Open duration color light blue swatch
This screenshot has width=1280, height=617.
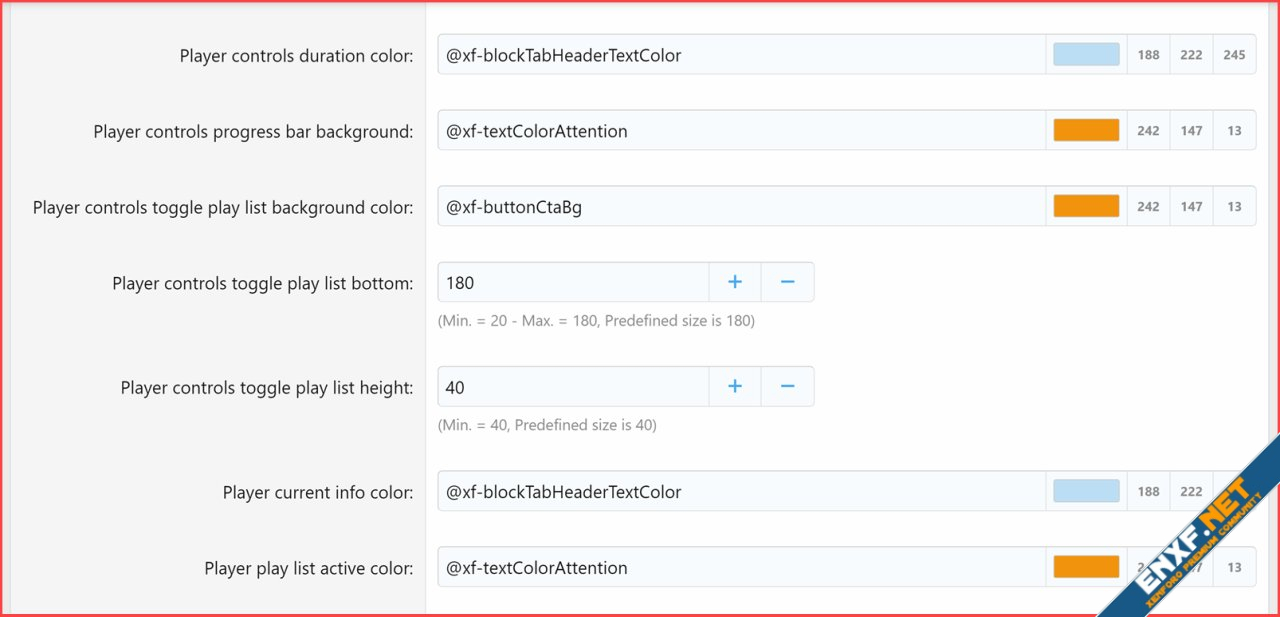tap(1086, 54)
